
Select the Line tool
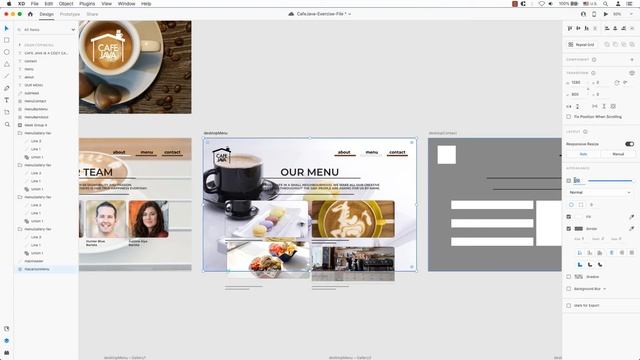click(7, 76)
